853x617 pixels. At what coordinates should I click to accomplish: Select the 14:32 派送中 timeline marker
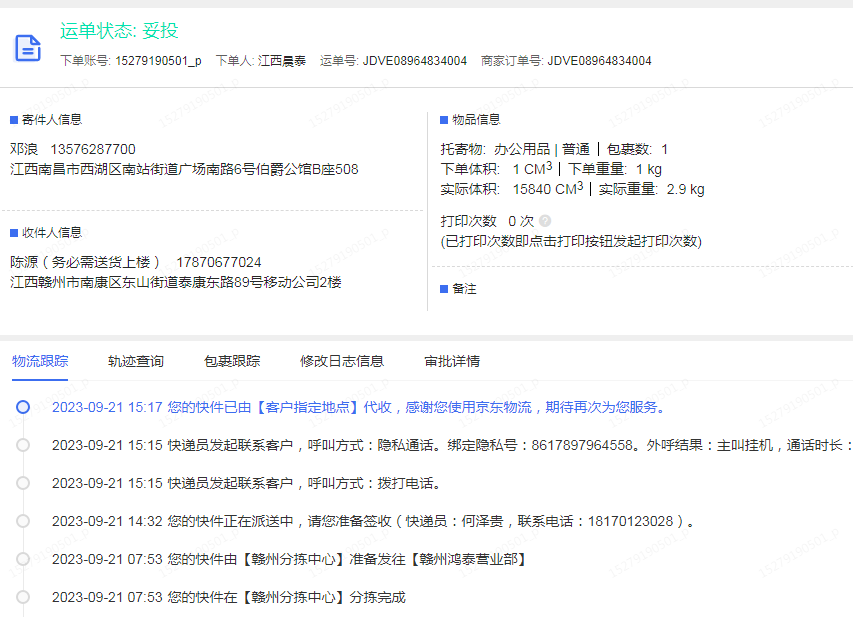tap(23, 521)
